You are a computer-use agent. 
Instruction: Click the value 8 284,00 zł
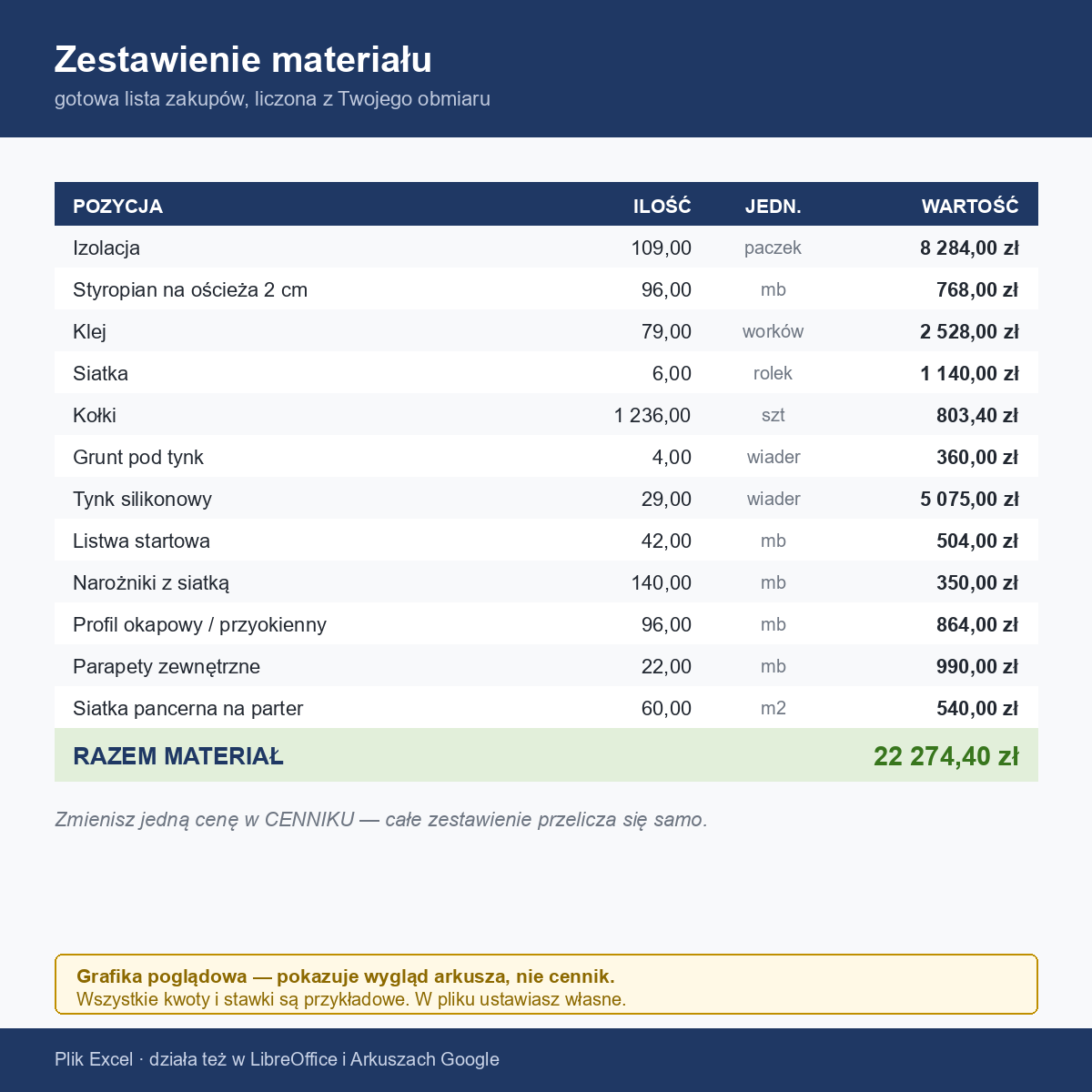point(969,248)
